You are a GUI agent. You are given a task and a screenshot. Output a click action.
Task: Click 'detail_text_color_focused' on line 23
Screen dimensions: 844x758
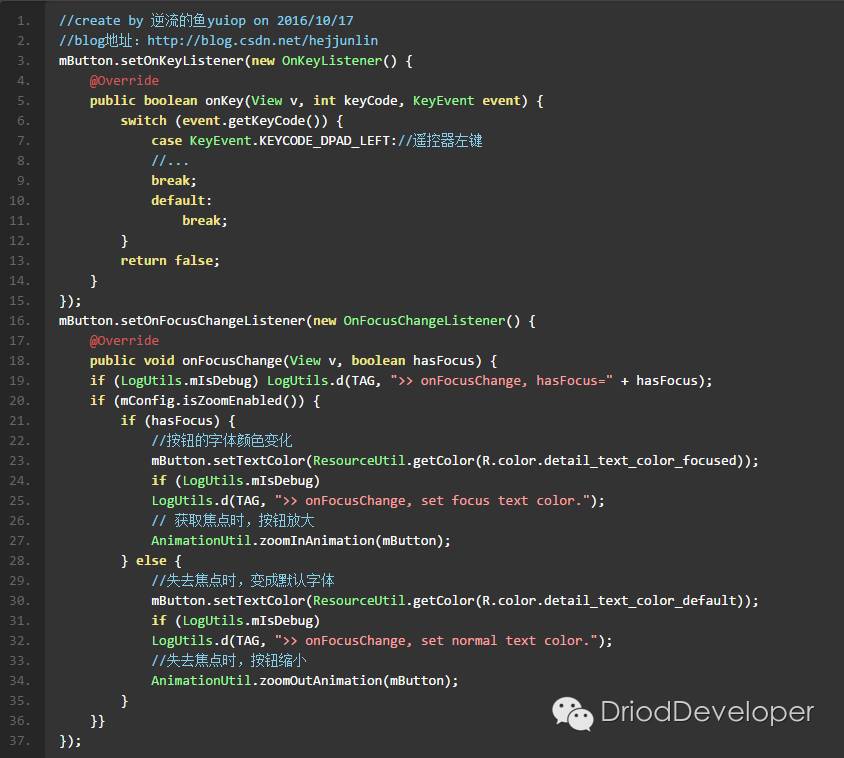640,461
